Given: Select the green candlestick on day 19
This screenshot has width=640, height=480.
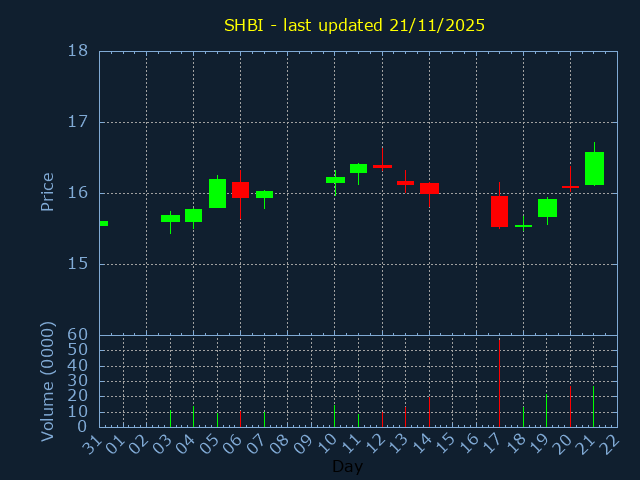Looking at the screenshot, I should click(547, 208).
